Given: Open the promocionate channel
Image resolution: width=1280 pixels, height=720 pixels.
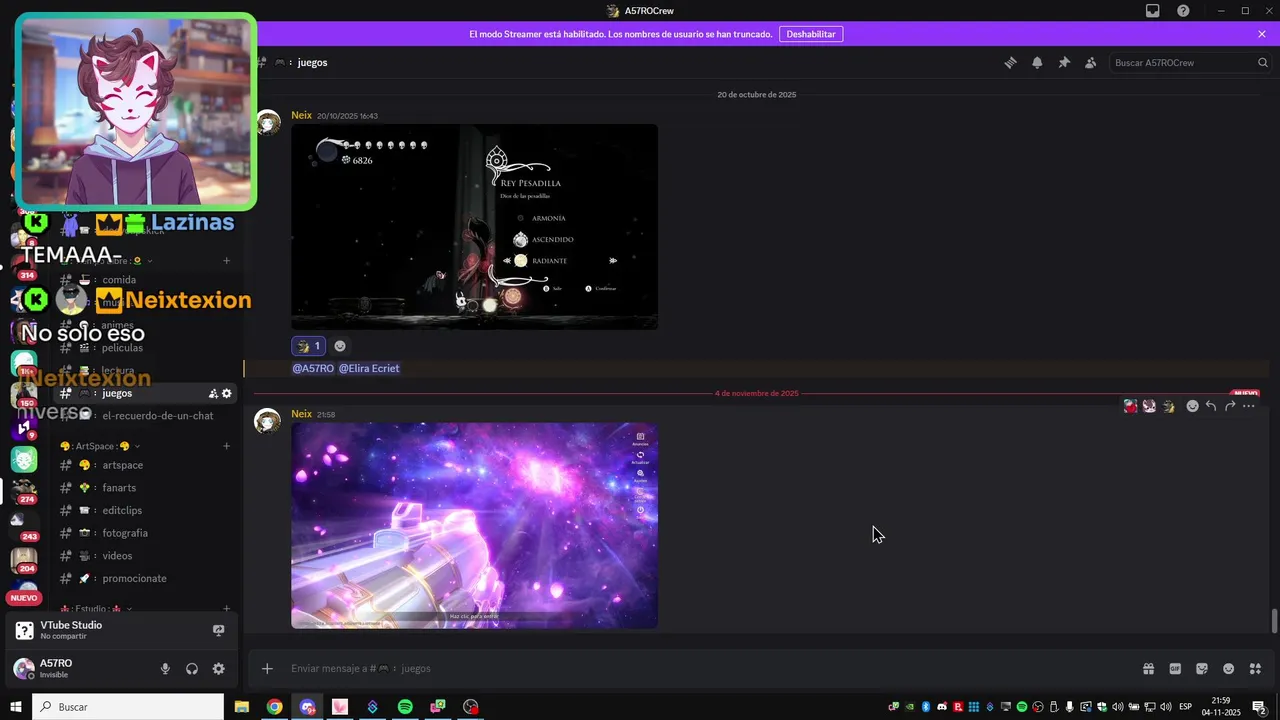Looking at the screenshot, I should click(x=146, y=578).
